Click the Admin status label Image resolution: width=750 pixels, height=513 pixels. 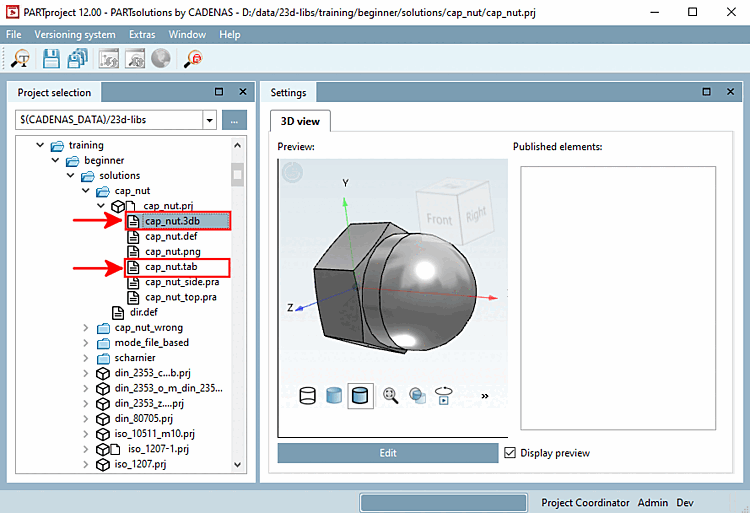click(652, 502)
